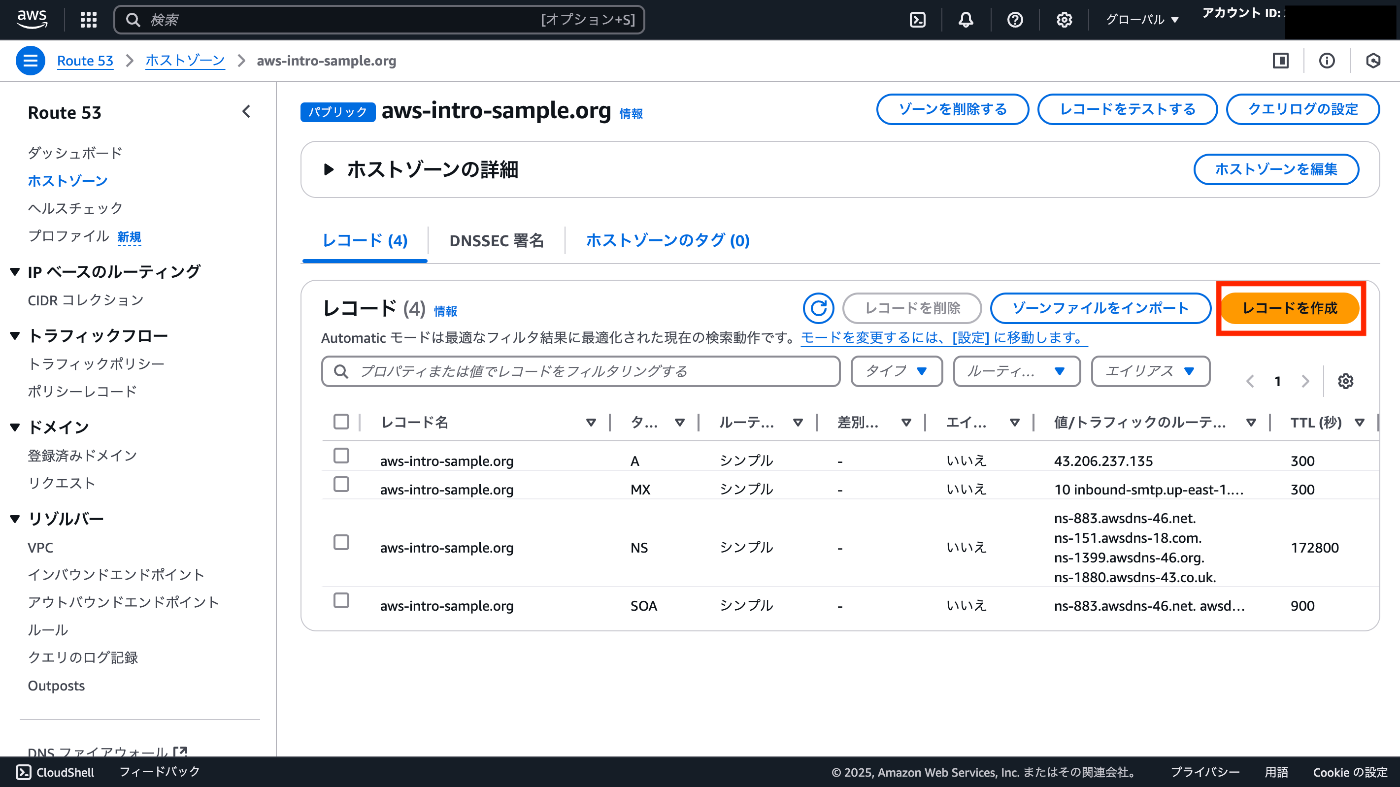
Task: Open the services grid menu icon
Action: point(88,20)
